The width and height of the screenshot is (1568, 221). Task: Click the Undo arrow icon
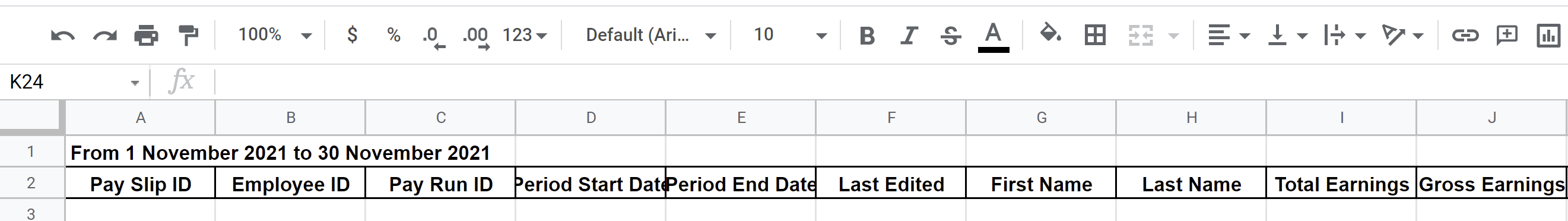click(63, 36)
